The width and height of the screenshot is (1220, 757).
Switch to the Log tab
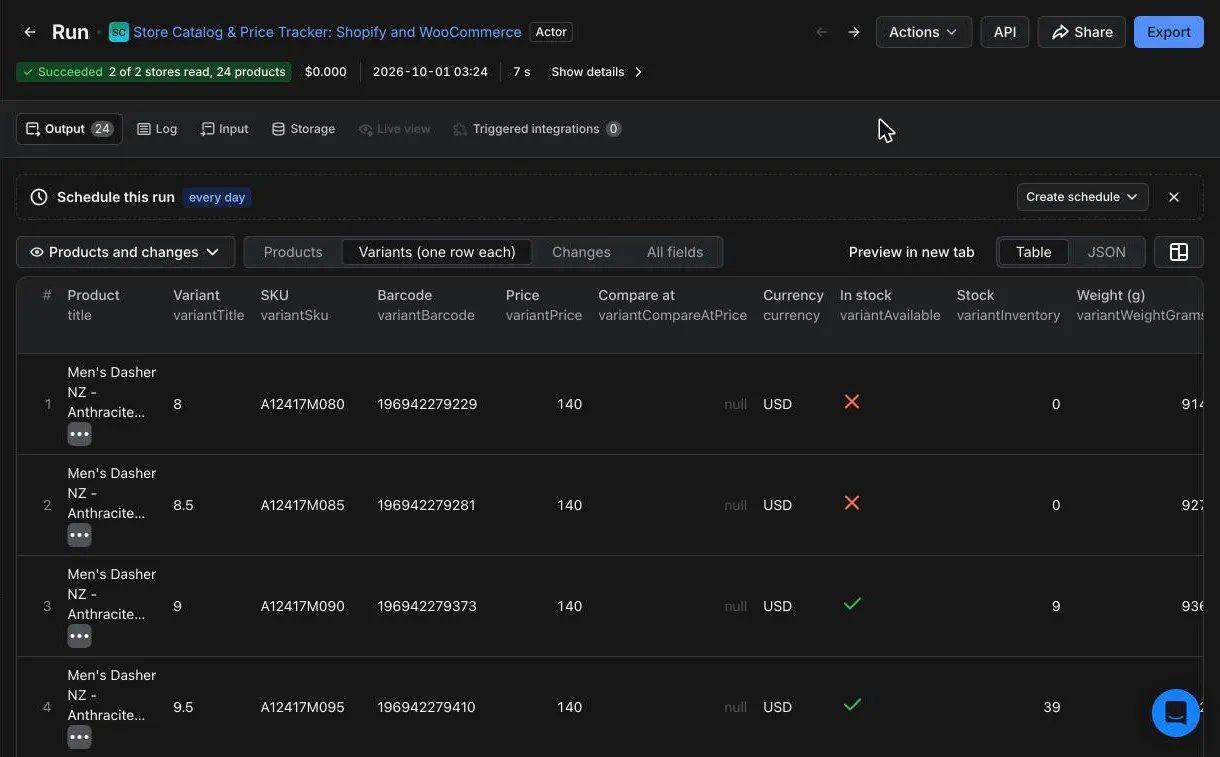click(157, 129)
